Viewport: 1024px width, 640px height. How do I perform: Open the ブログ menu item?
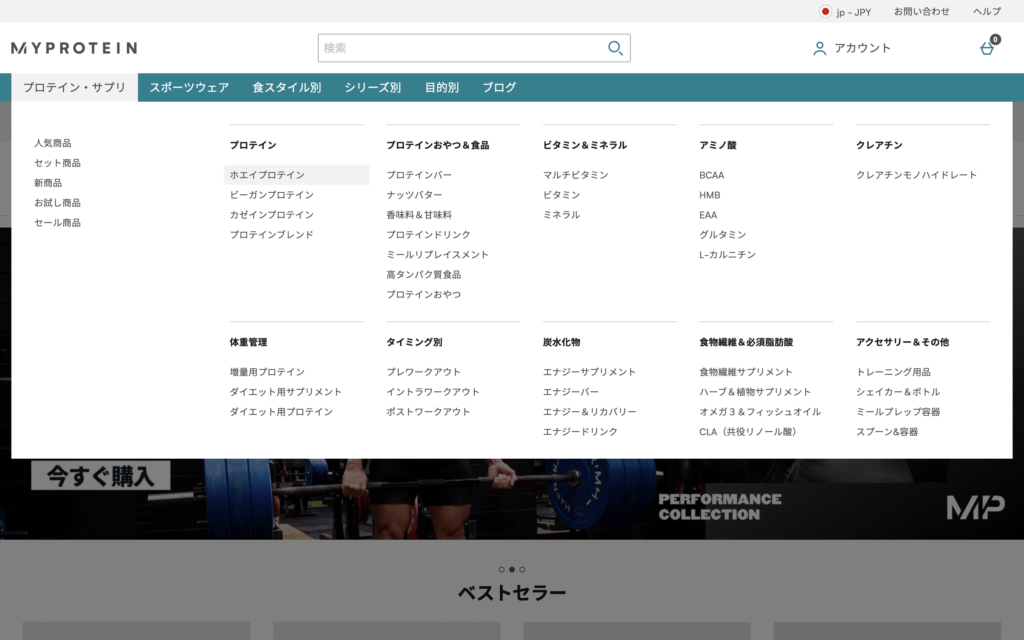499,88
